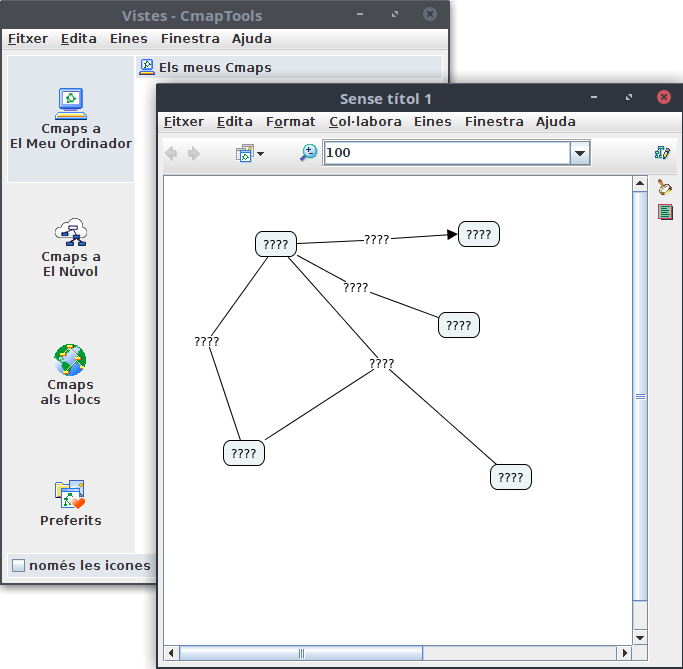Click the horizontal scrollbar thumb
Viewport: 683px width, 669px height.
click(300, 653)
